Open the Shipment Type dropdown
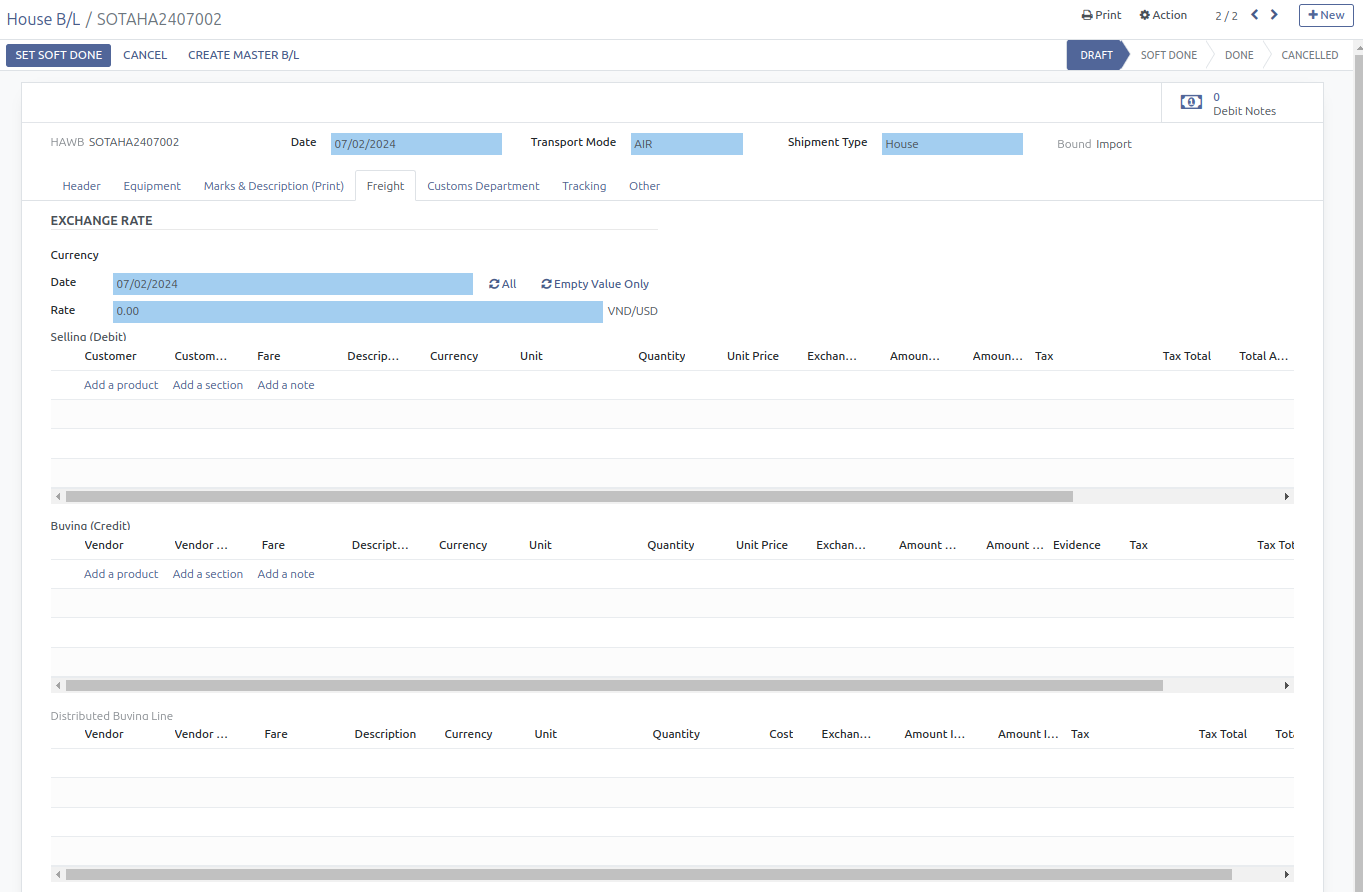Screen dimensions: 1363x892 coord(952,144)
